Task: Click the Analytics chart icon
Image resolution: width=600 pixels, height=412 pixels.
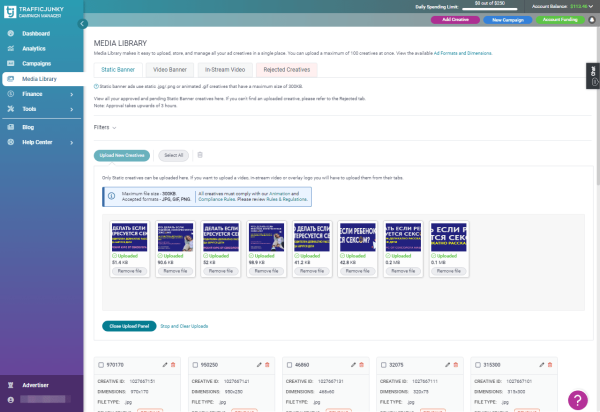Action: click(10, 48)
